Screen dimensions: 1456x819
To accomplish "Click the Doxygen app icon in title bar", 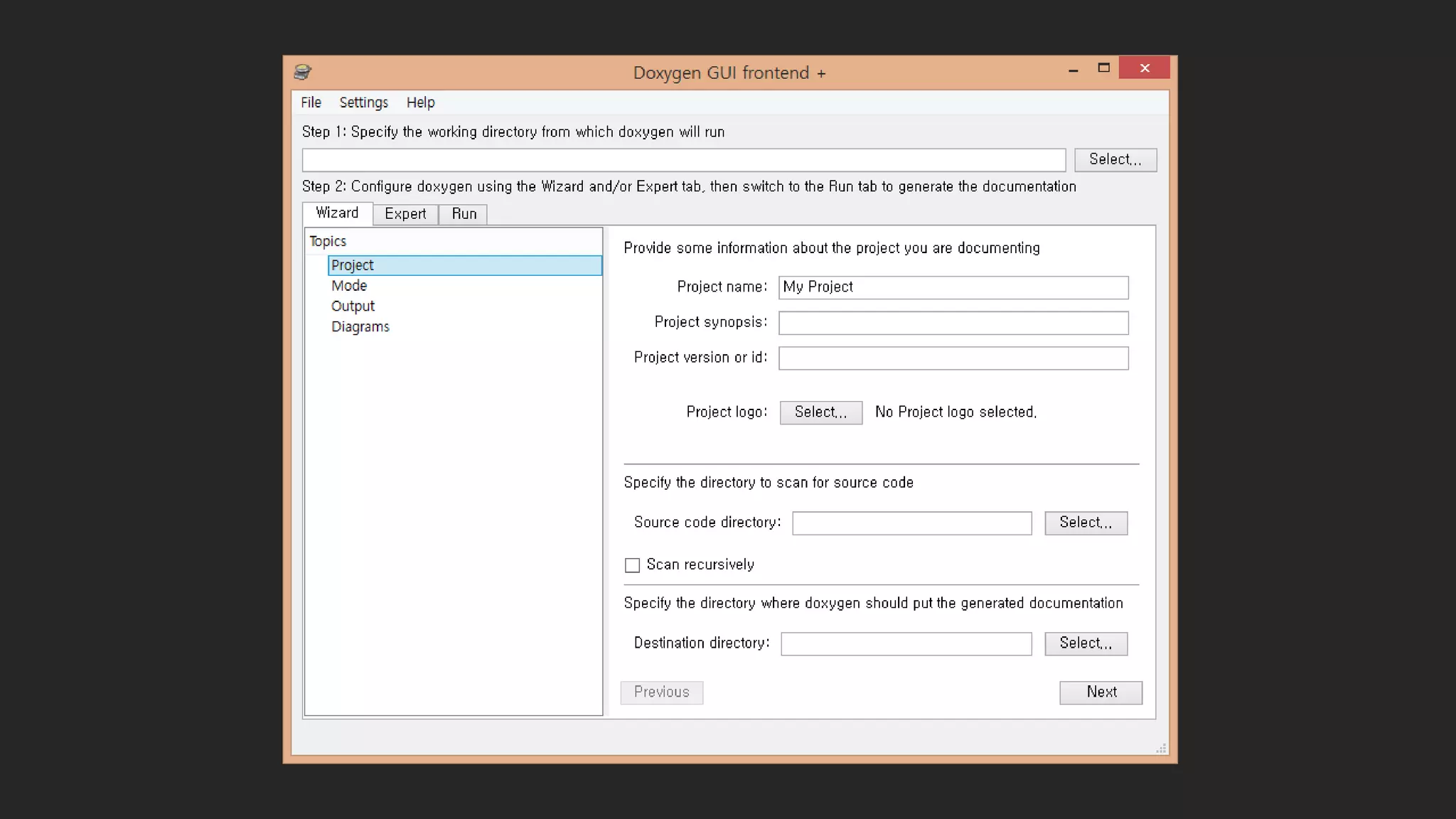I will (302, 72).
